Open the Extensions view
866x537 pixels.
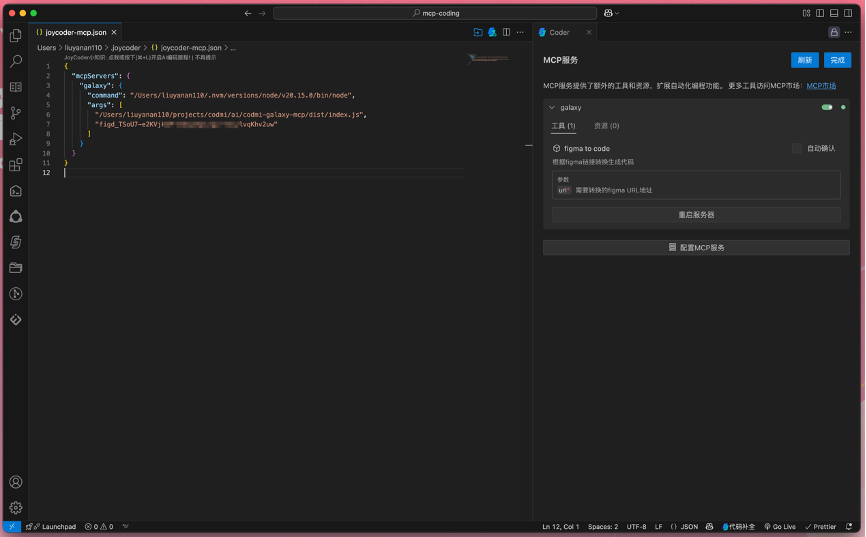coord(15,165)
